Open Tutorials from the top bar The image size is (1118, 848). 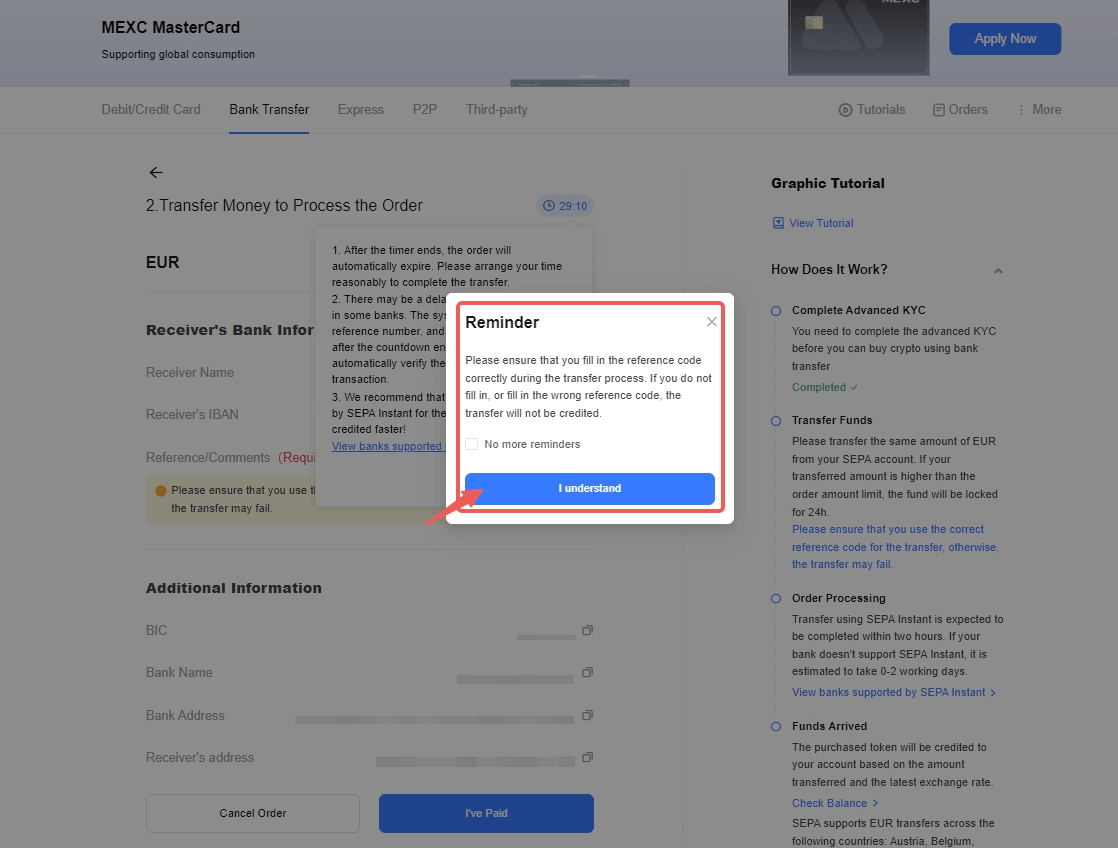(872, 109)
